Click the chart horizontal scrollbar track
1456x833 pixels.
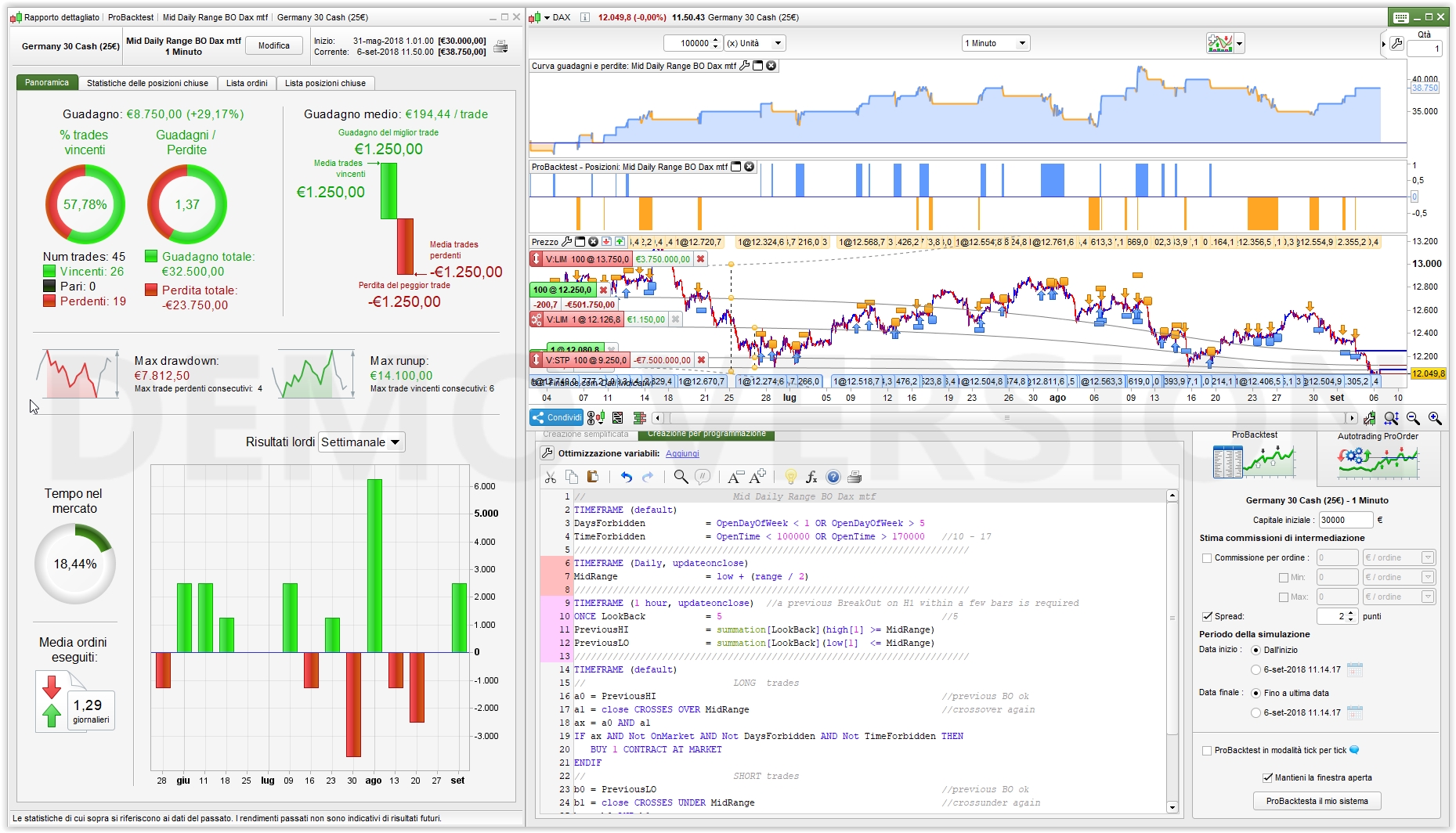click(1006, 418)
